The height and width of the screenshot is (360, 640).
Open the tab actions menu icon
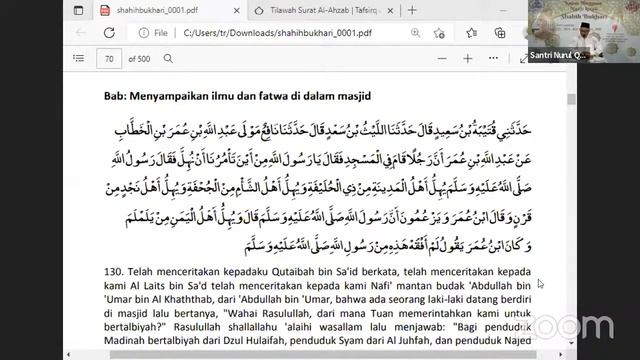click(x=78, y=10)
